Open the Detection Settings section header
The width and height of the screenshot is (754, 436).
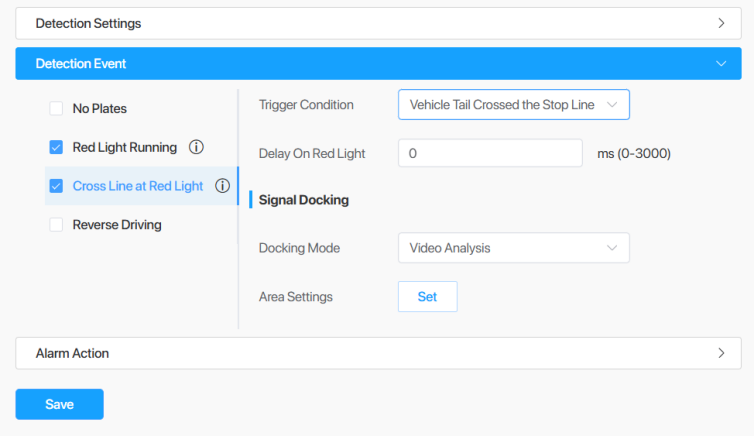click(x=378, y=23)
